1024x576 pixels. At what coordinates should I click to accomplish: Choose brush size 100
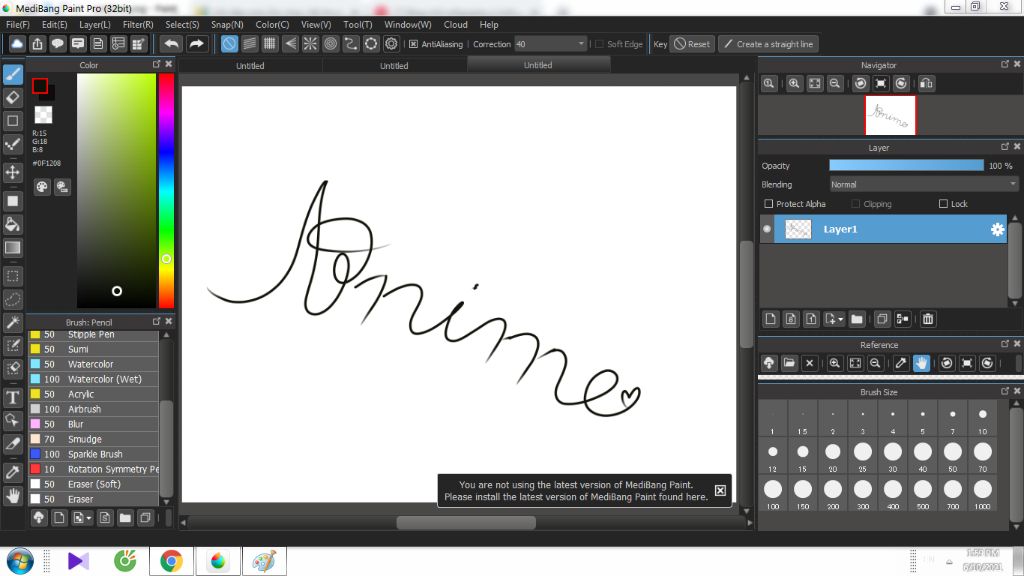(773, 494)
